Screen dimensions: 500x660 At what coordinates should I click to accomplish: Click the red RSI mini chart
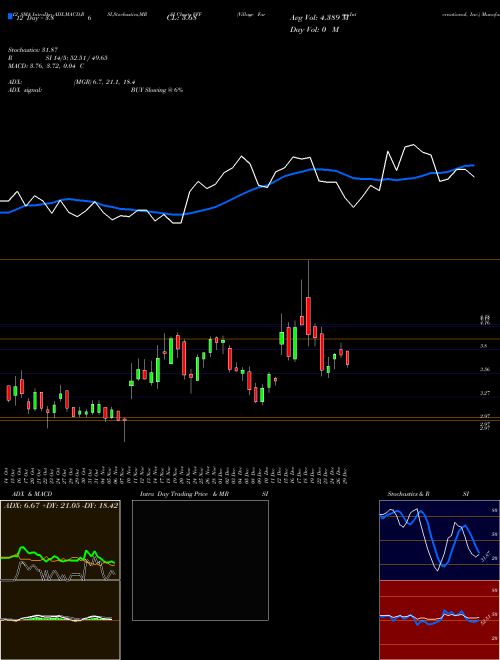tap(439, 620)
